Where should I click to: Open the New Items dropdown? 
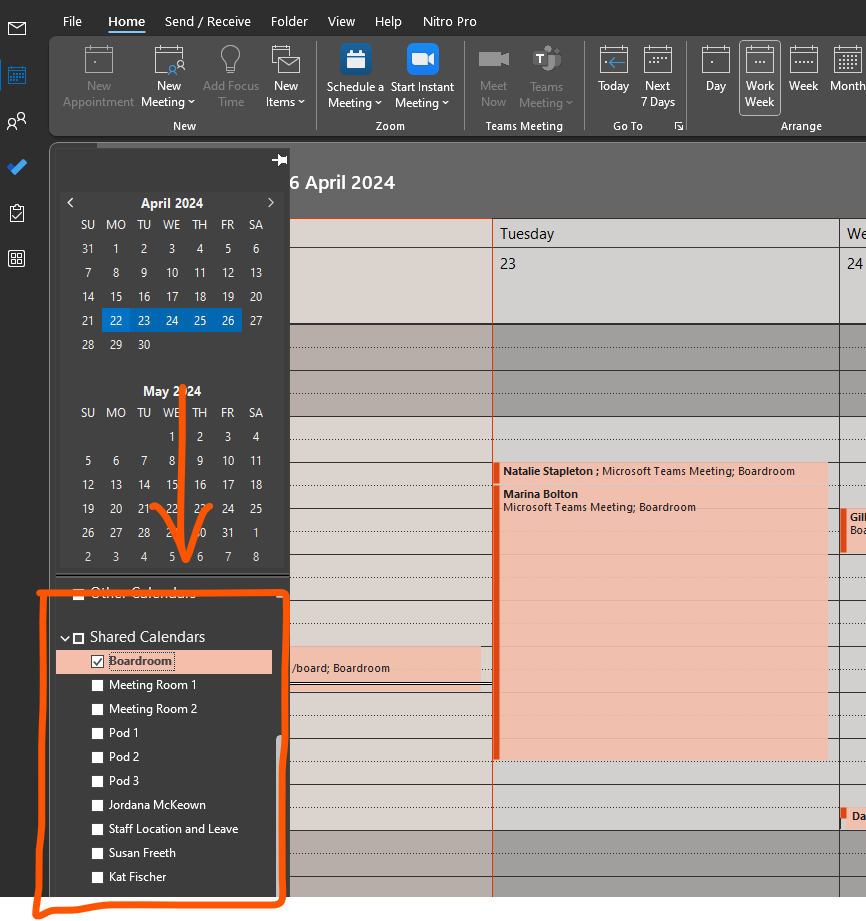click(286, 75)
